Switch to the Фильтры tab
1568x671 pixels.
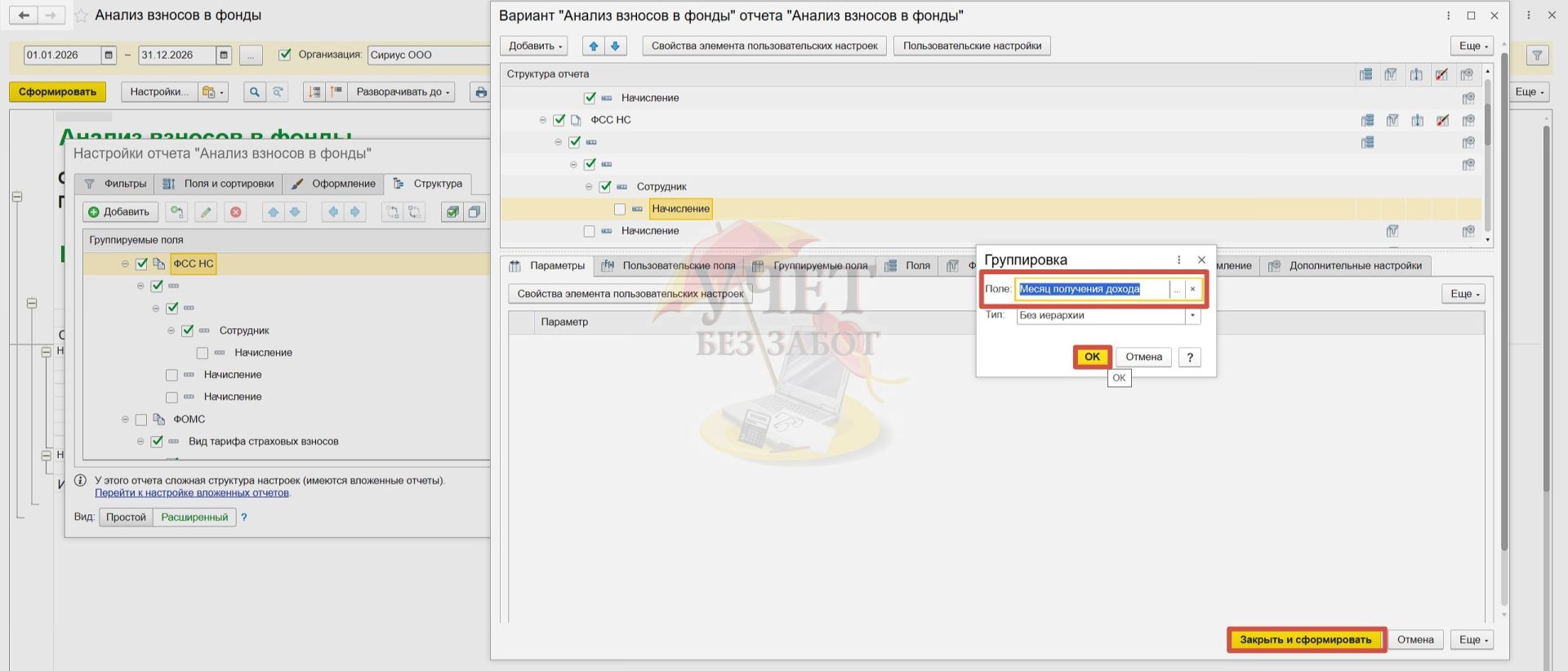pyautogui.click(x=115, y=184)
